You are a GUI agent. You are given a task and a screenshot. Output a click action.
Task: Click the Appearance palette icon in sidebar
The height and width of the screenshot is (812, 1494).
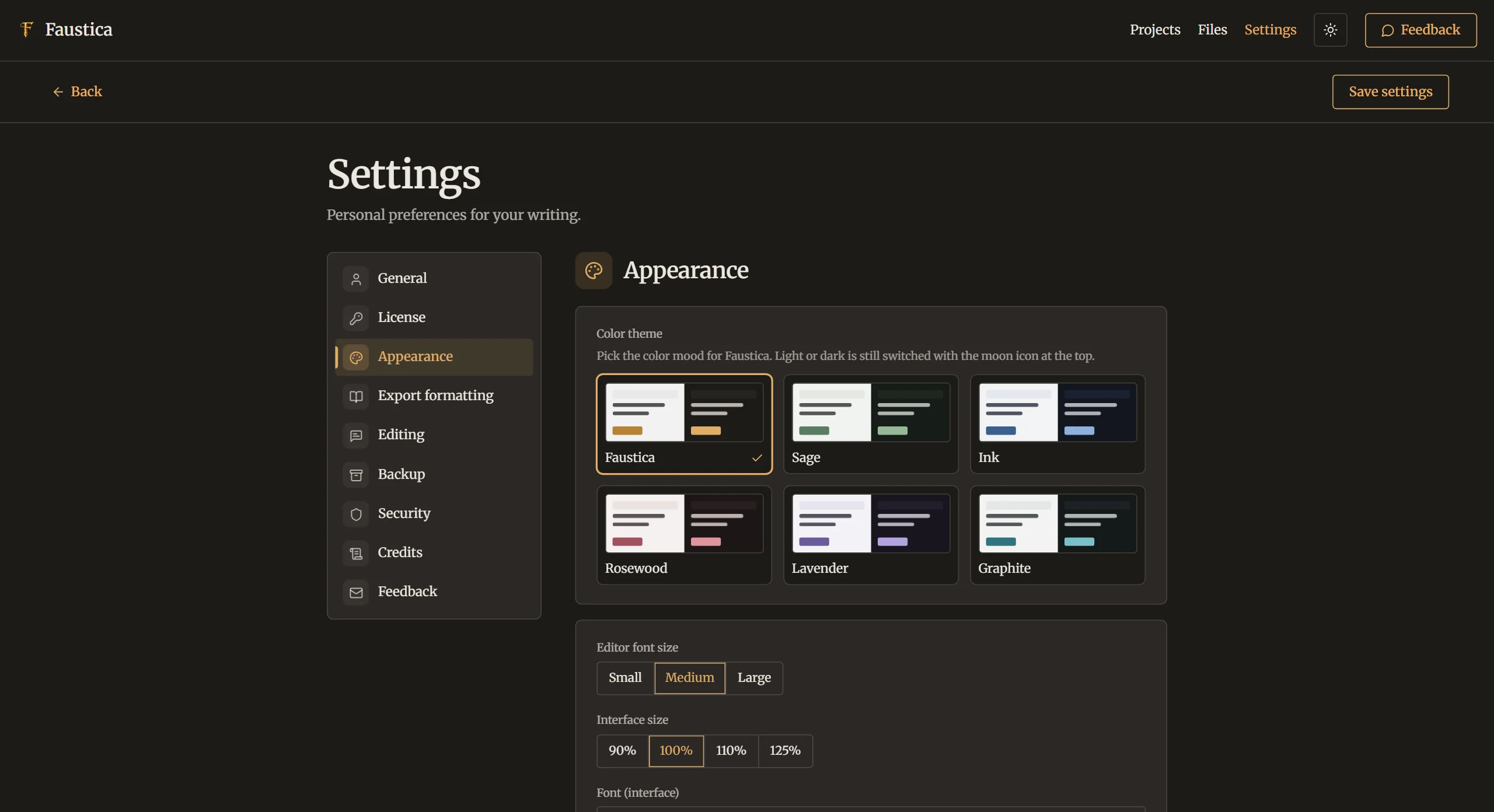[x=356, y=357]
